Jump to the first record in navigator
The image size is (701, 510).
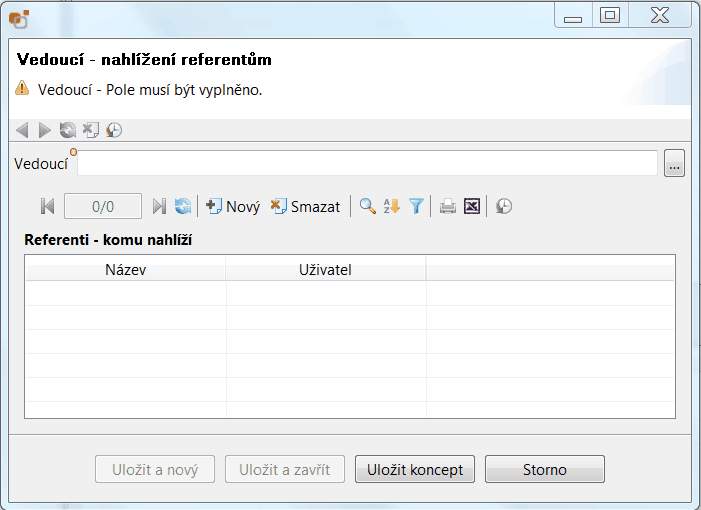47,207
